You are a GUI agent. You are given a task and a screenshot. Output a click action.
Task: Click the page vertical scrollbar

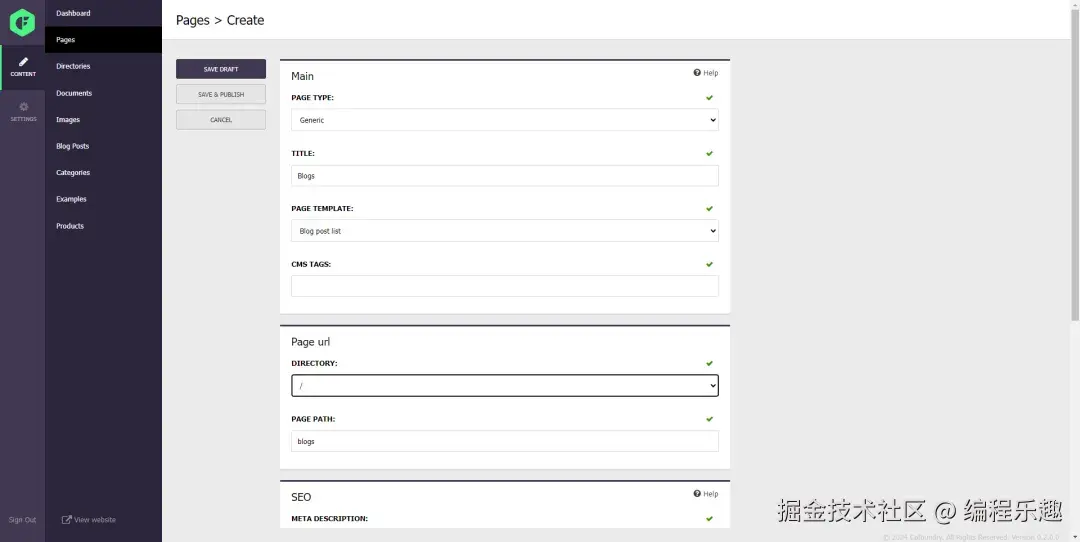point(1075,165)
